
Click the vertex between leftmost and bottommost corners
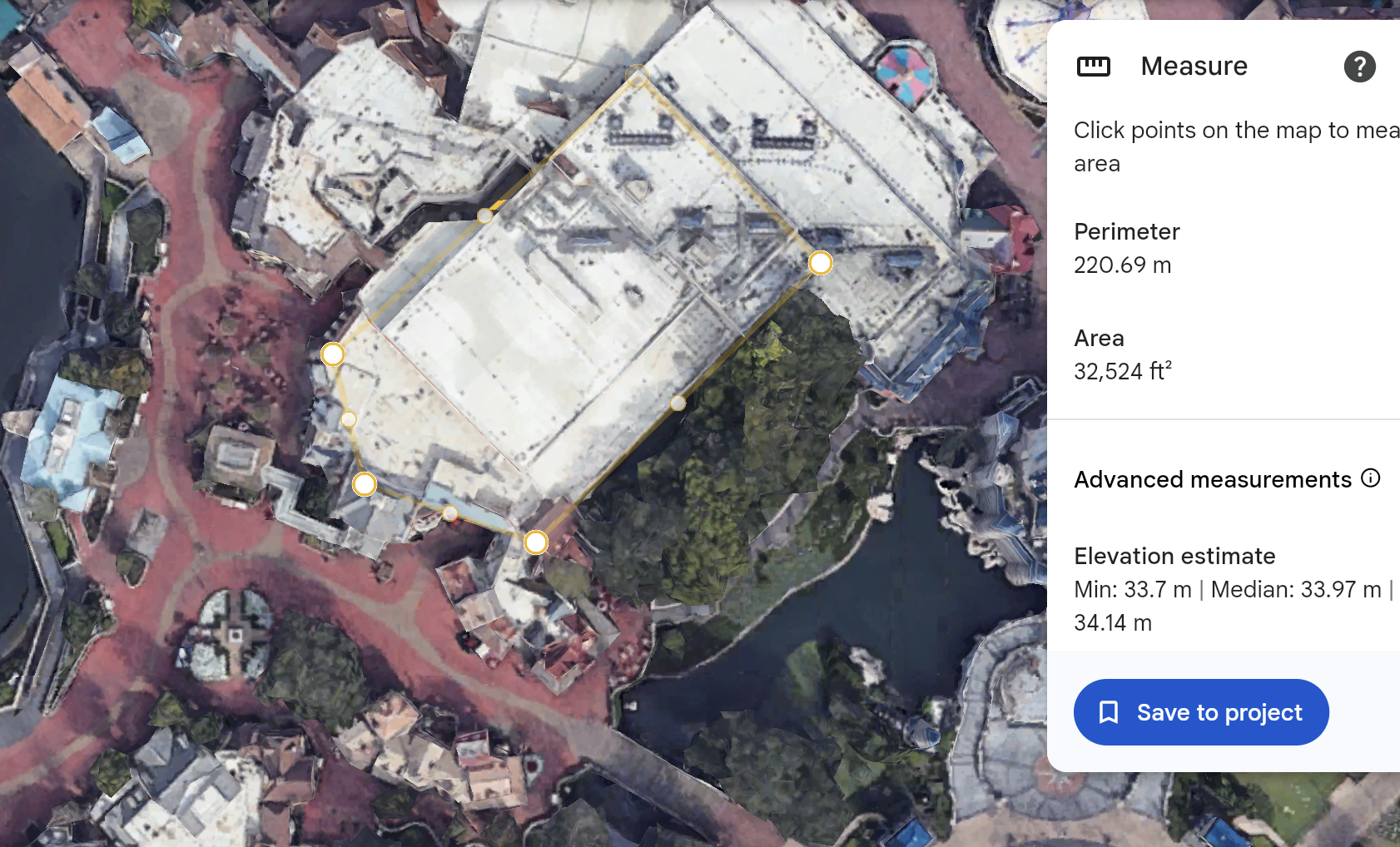[x=365, y=484]
